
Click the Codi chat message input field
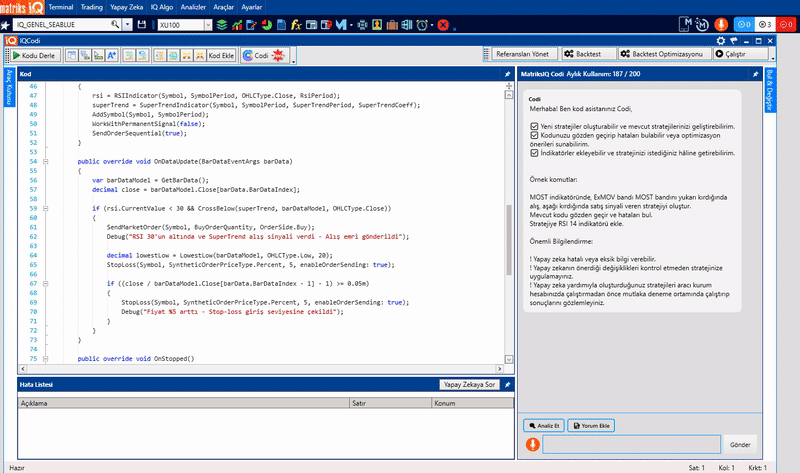(x=632, y=444)
